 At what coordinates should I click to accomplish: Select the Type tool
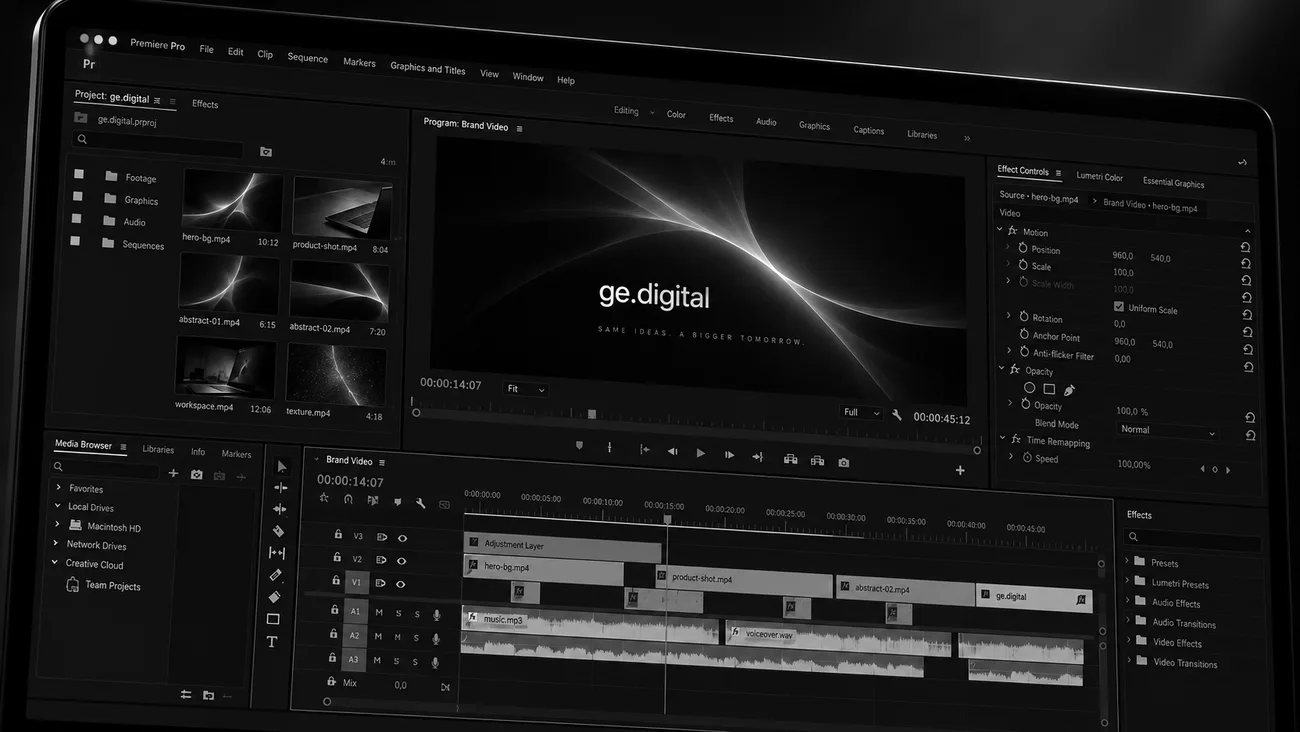(272, 641)
